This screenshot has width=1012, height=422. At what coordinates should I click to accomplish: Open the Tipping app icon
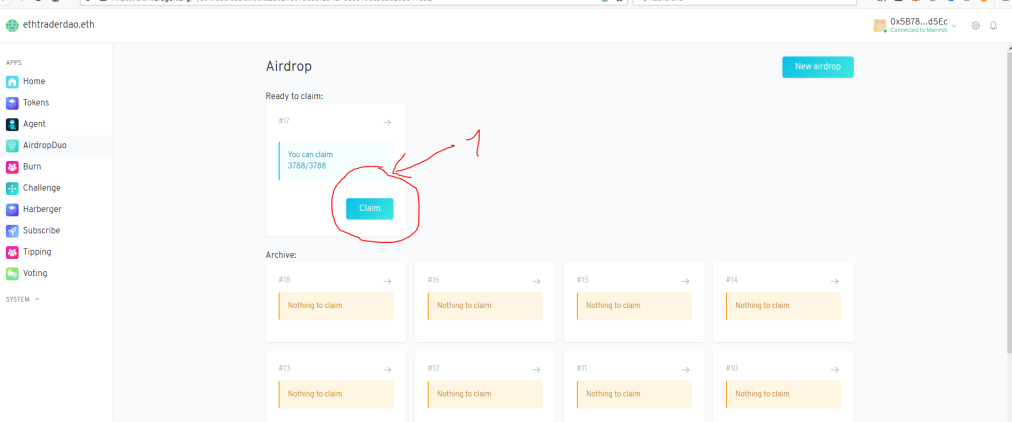click(12, 252)
